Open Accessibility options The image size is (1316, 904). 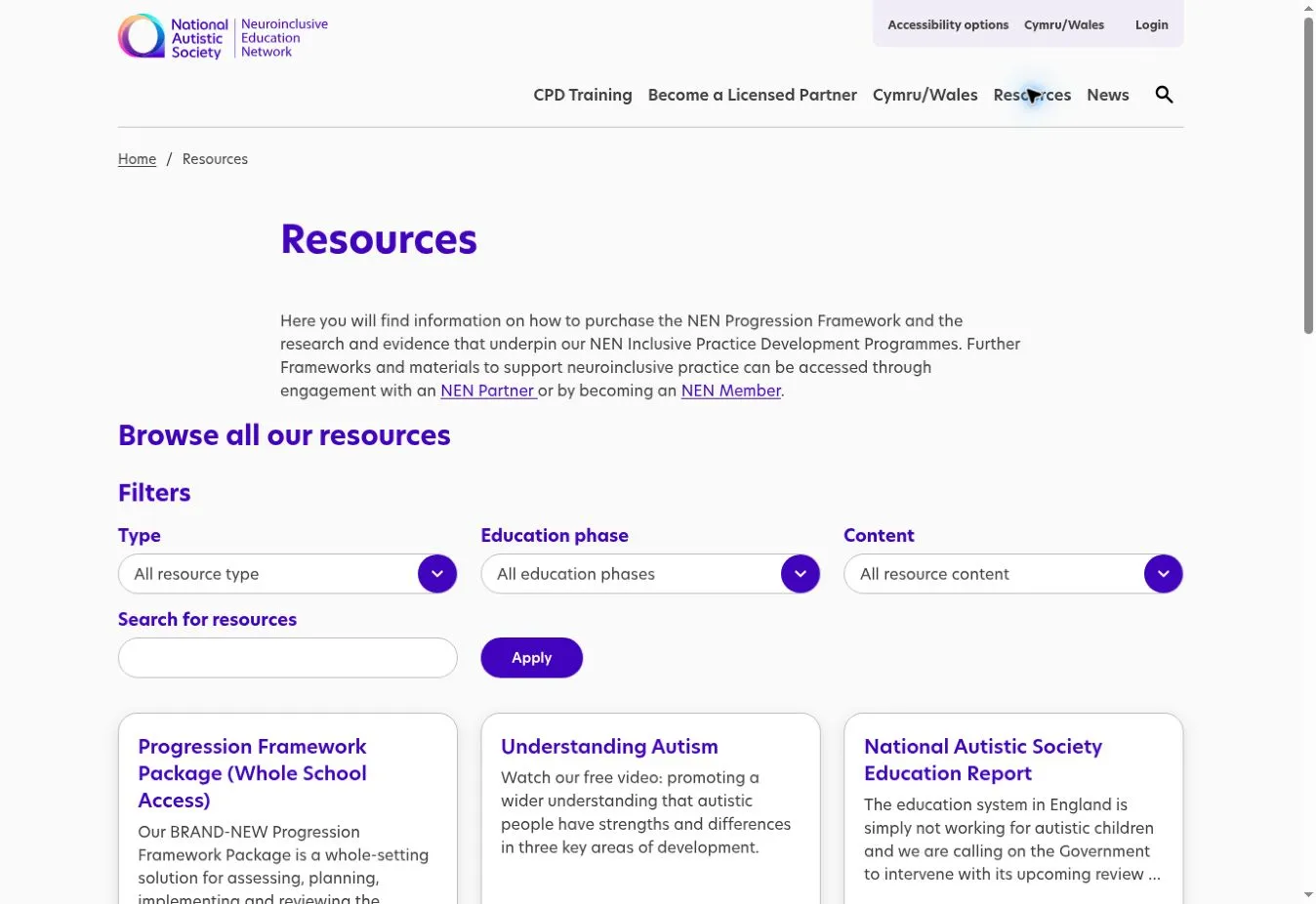pyautogui.click(x=948, y=24)
